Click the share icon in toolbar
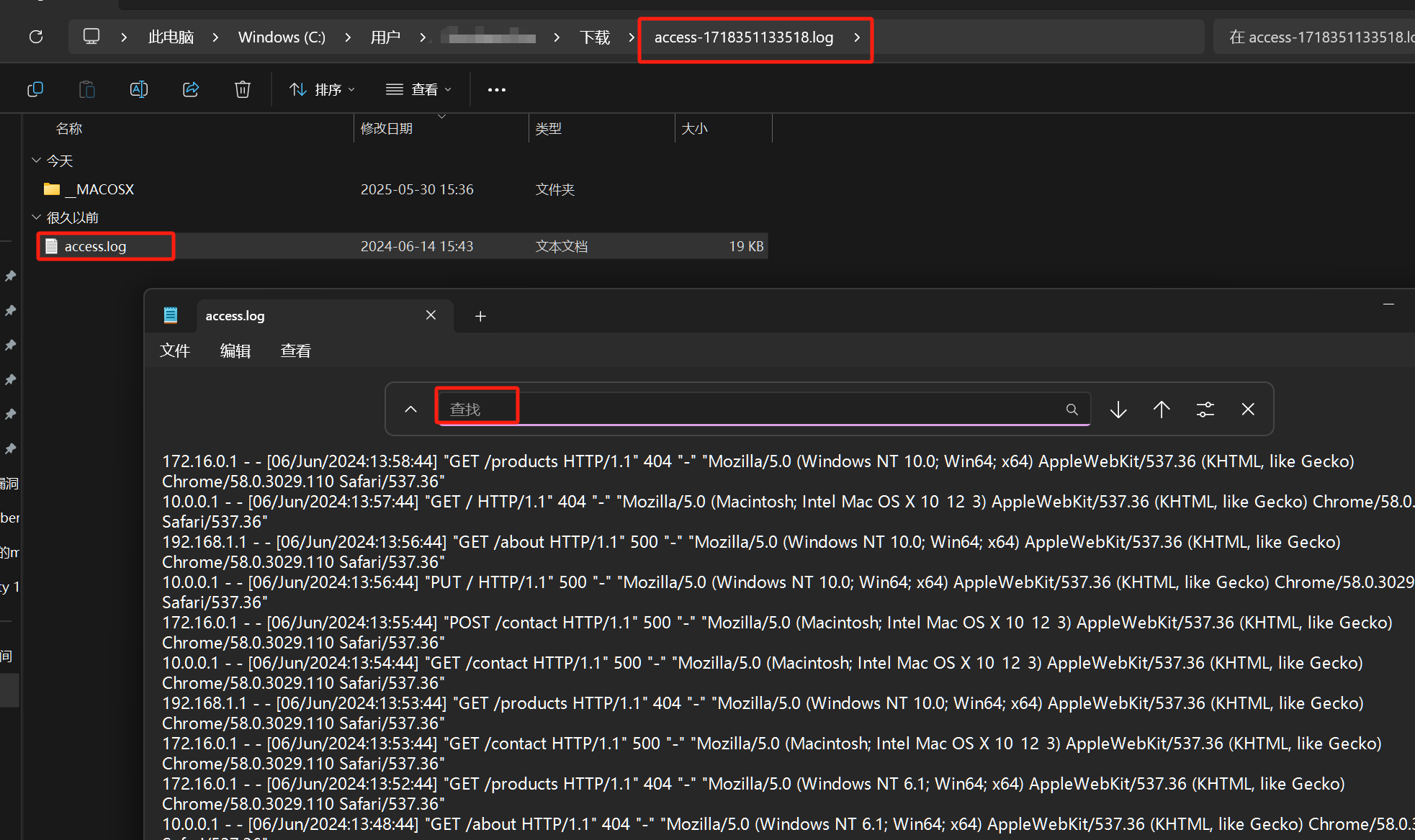 tap(191, 89)
